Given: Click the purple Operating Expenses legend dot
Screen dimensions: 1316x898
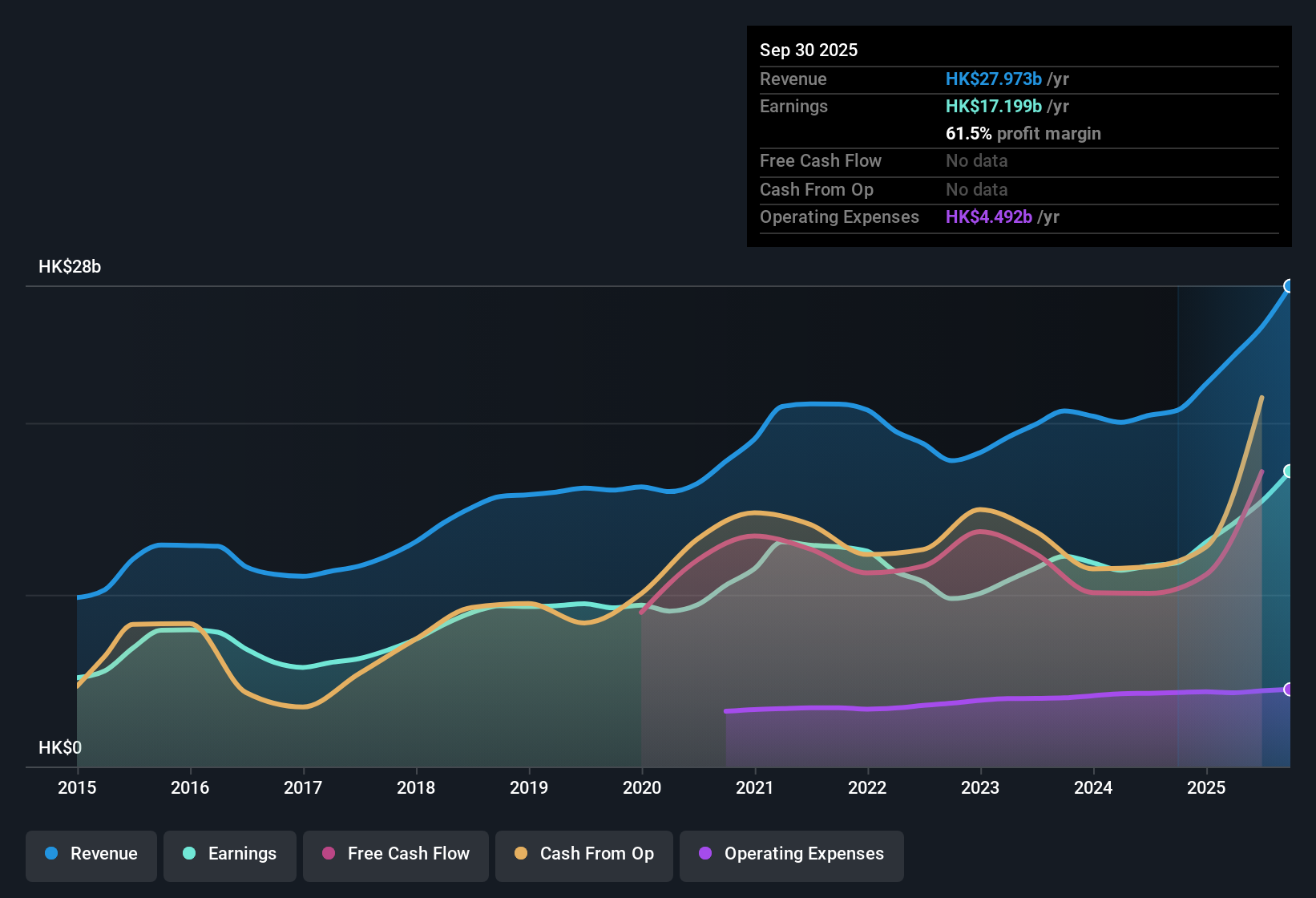Looking at the screenshot, I should click(704, 854).
